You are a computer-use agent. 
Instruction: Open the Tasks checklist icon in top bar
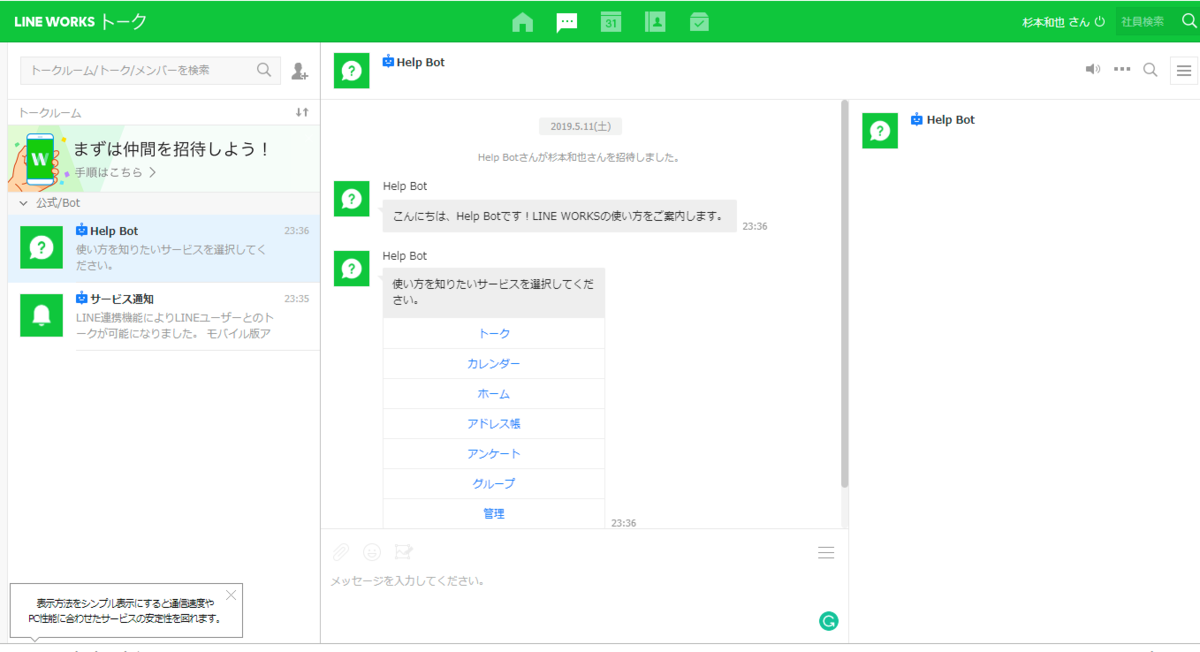click(x=699, y=22)
